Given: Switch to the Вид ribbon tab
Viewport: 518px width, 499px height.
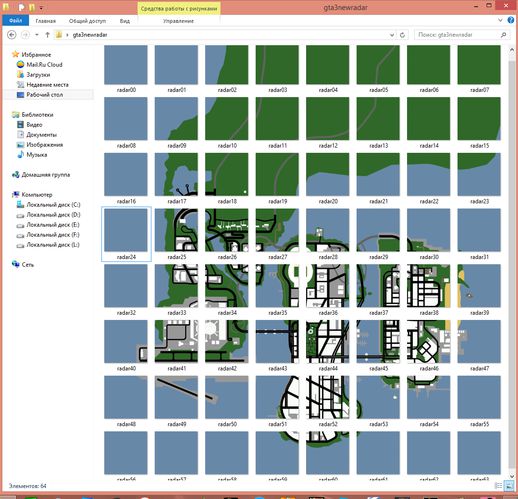Looking at the screenshot, I should (x=125, y=21).
